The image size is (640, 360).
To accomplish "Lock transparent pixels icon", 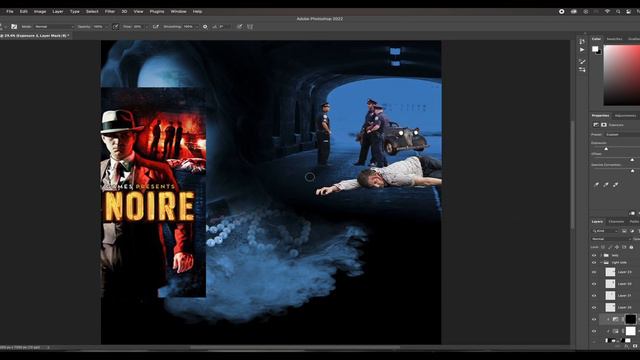I will pyautogui.click(x=603, y=247).
